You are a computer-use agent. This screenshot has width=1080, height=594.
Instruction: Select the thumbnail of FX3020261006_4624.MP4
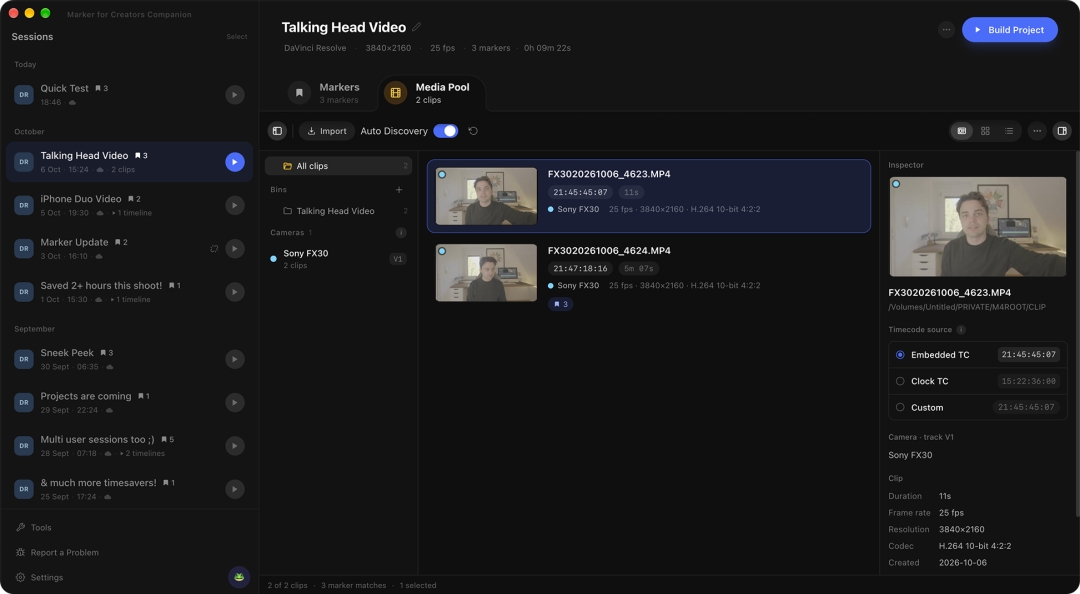point(486,273)
